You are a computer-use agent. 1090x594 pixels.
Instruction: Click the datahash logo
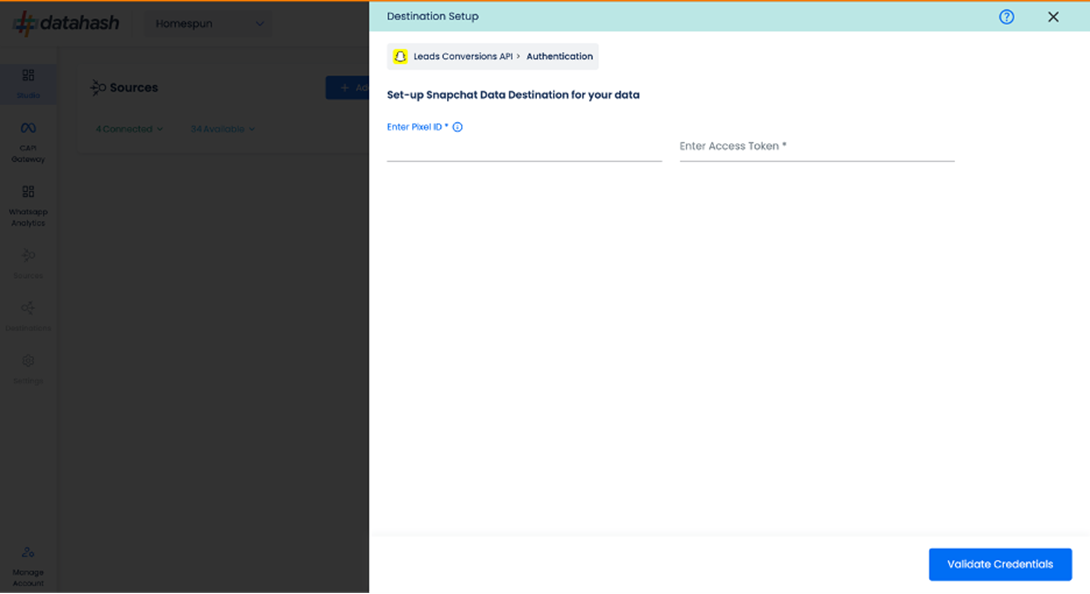(67, 23)
